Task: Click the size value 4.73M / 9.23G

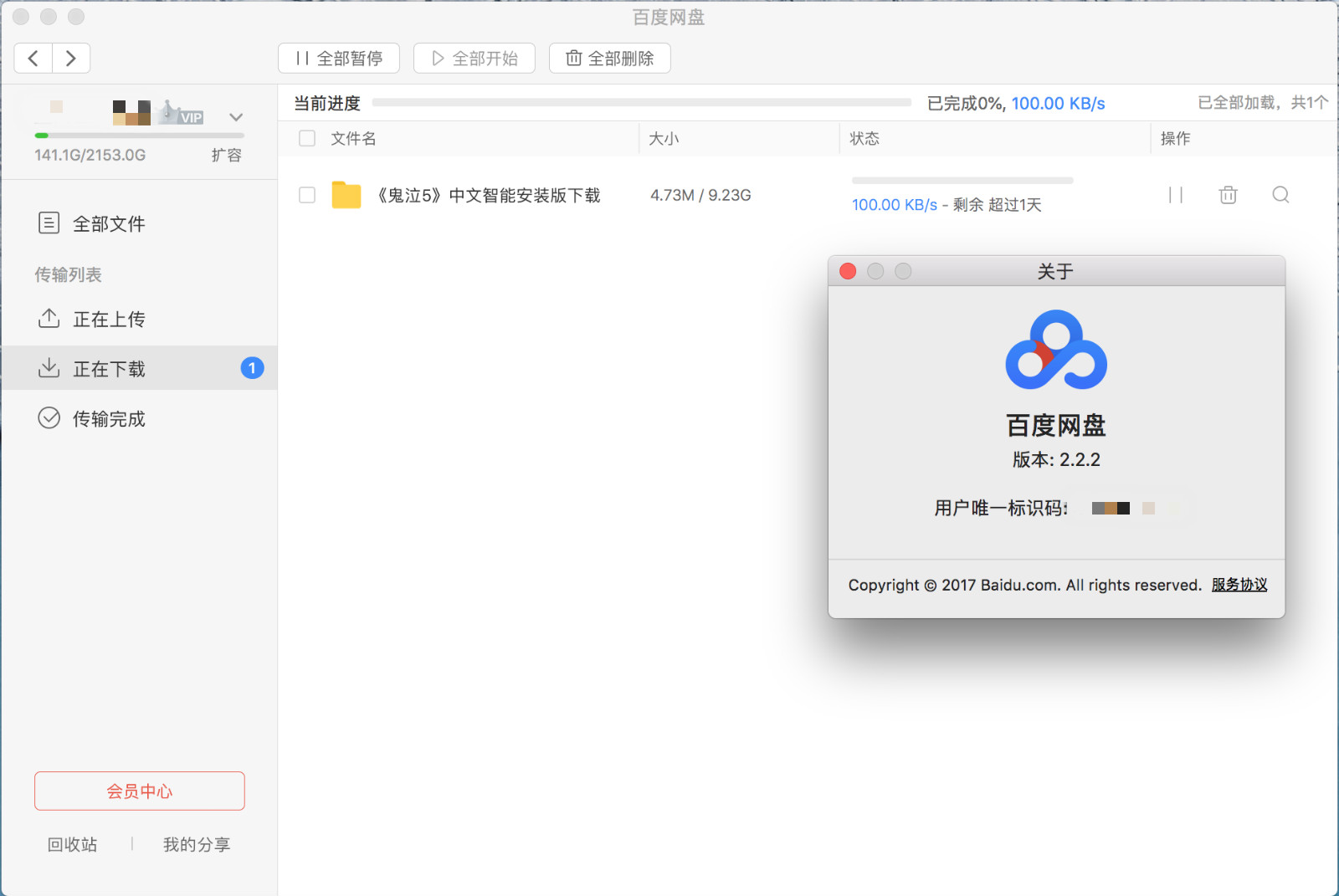Action: (700, 195)
